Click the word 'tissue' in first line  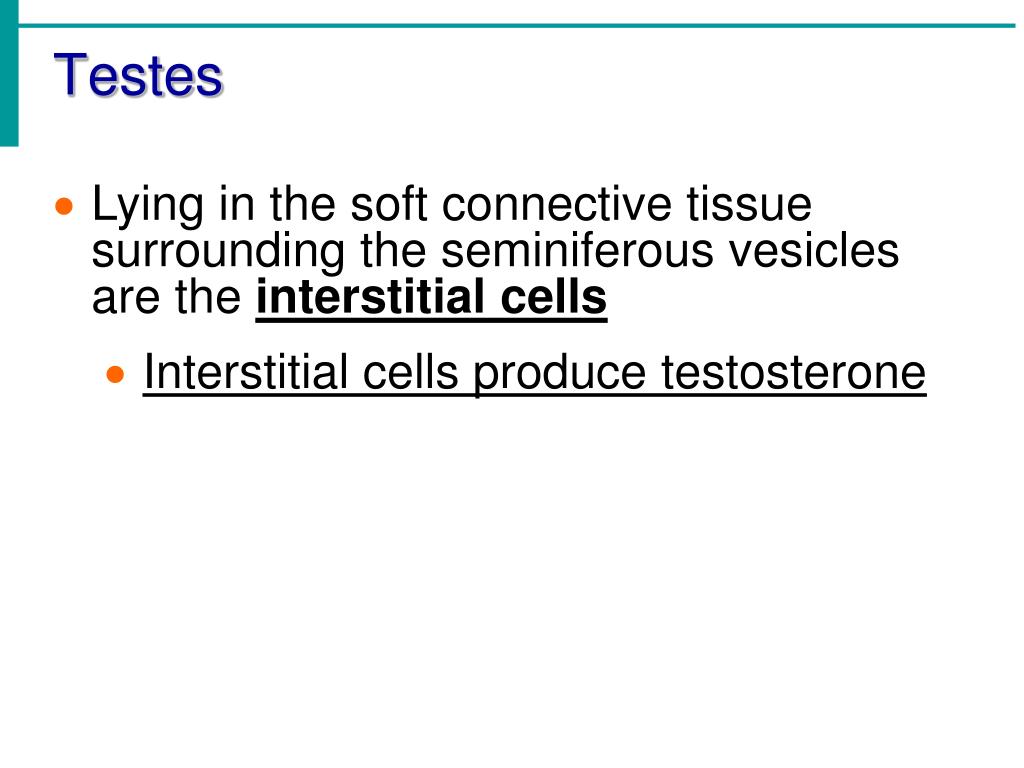[749, 204]
